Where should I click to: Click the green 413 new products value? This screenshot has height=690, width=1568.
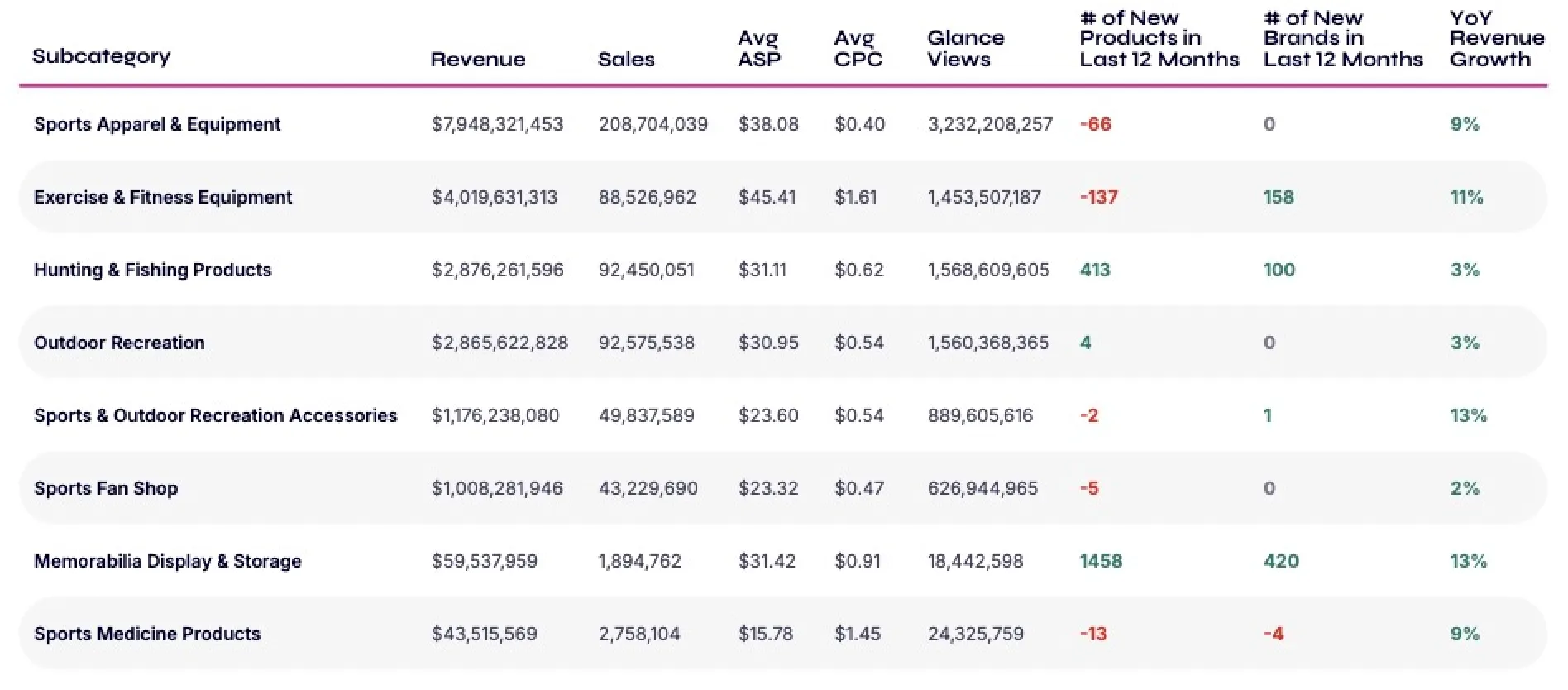coord(1095,270)
